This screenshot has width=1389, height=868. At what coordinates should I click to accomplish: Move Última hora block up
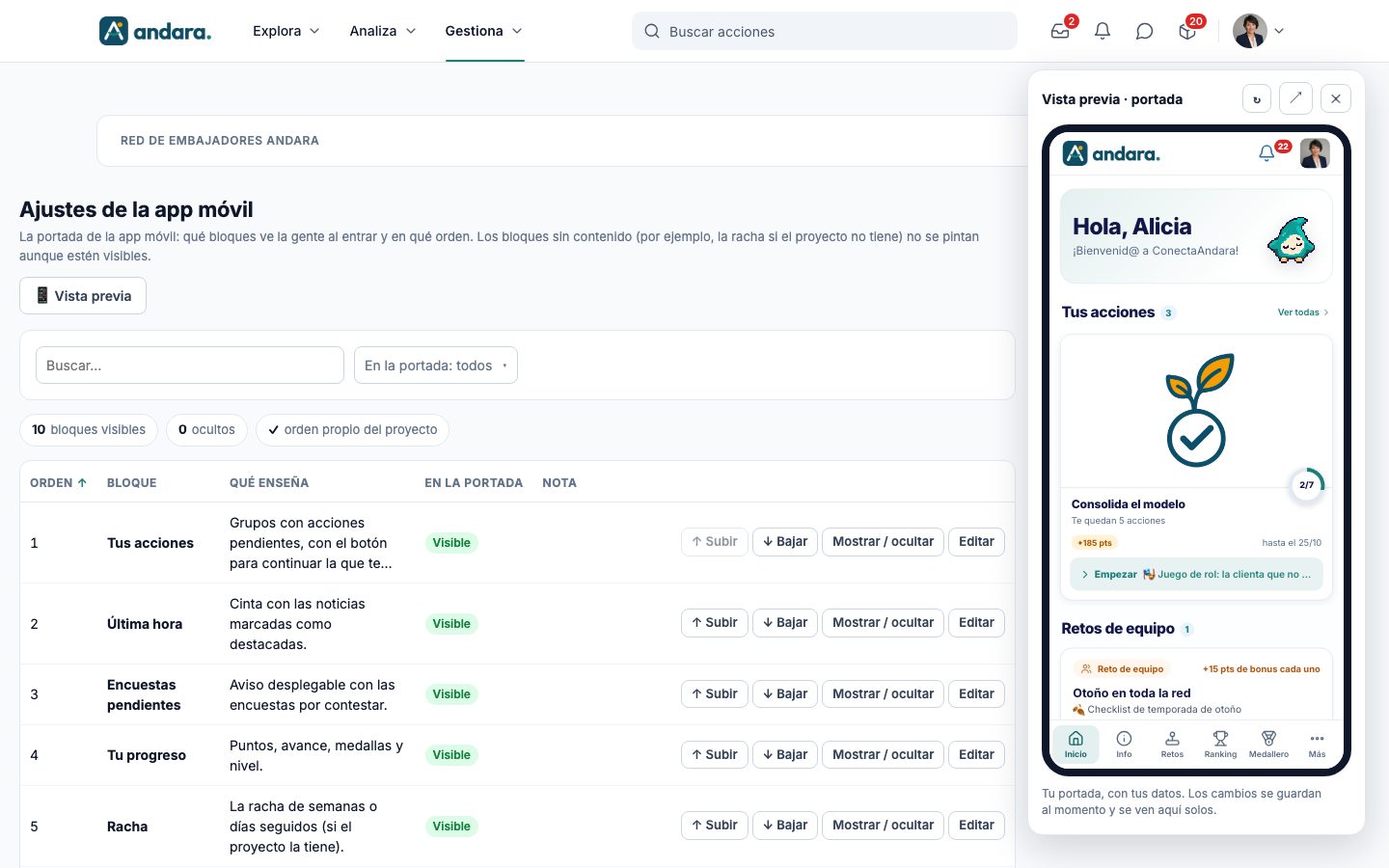pyautogui.click(x=714, y=623)
